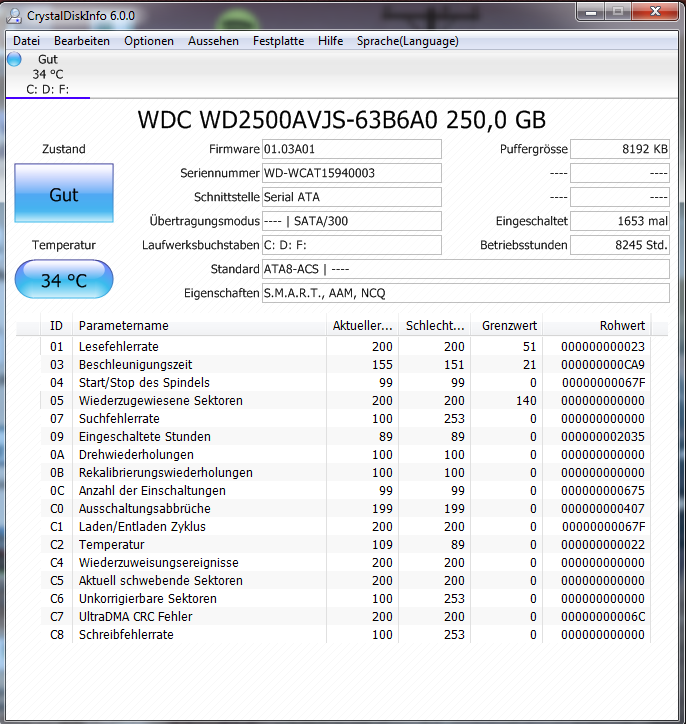Screen dimensions: 686x724
Task: Select the Anzahl der Einschaltungen row
Action: click(x=345, y=490)
